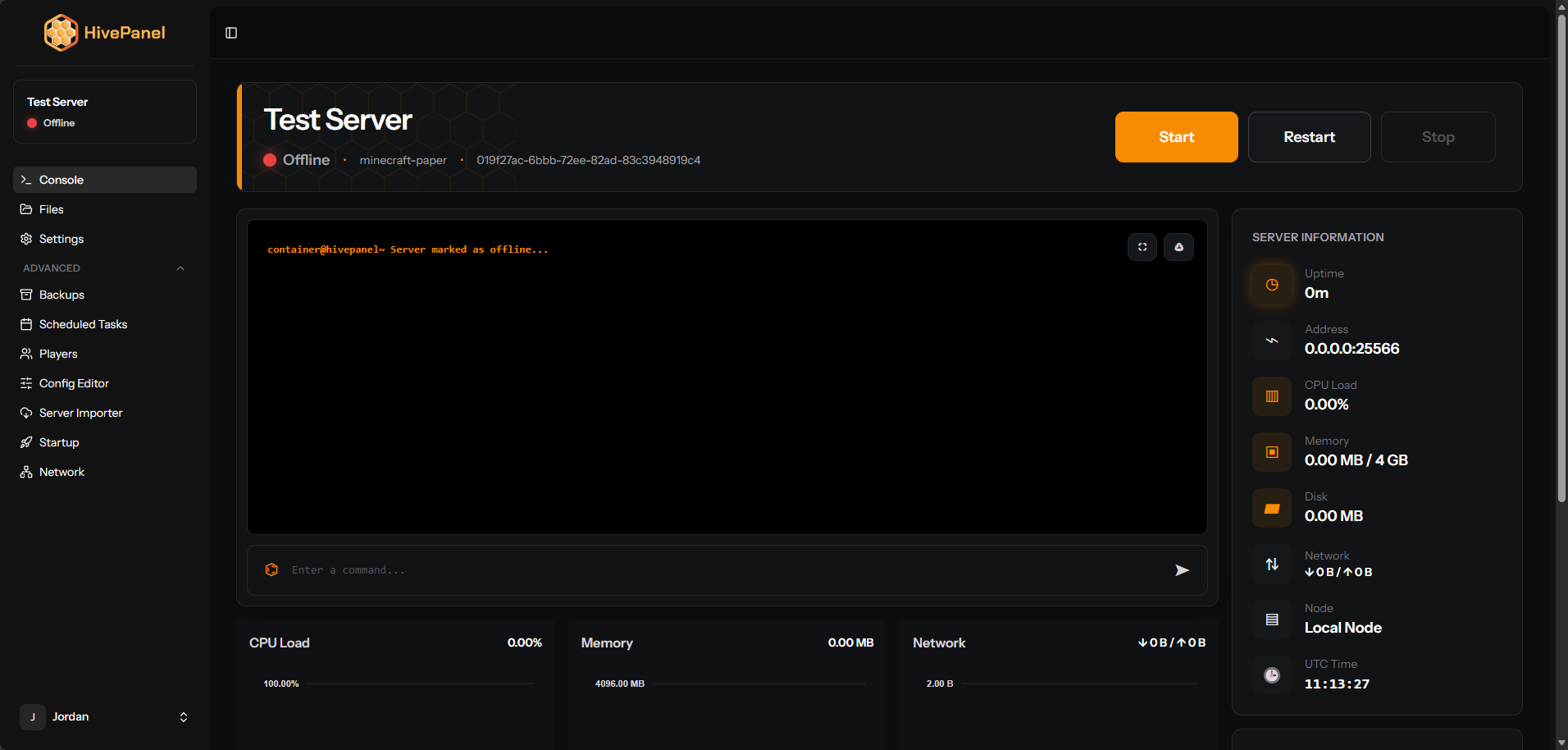Expand the console to fullscreen
1568x750 pixels.
coord(1142,247)
